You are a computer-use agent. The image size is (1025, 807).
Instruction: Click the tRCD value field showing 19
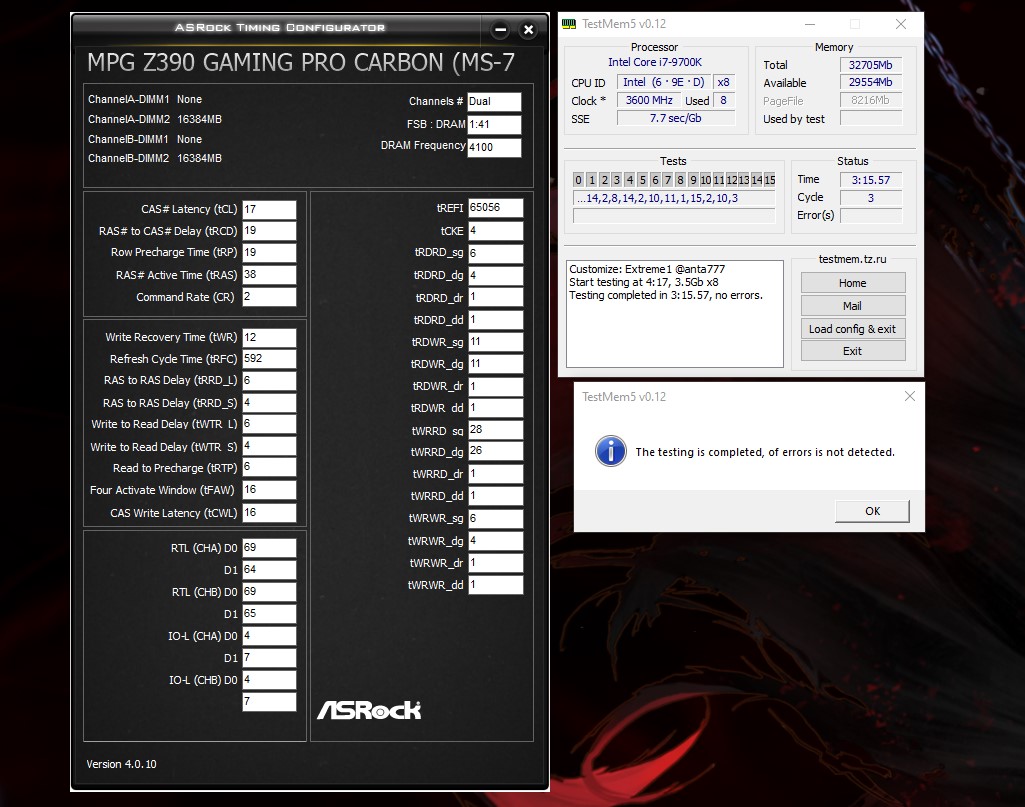tap(269, 231)
